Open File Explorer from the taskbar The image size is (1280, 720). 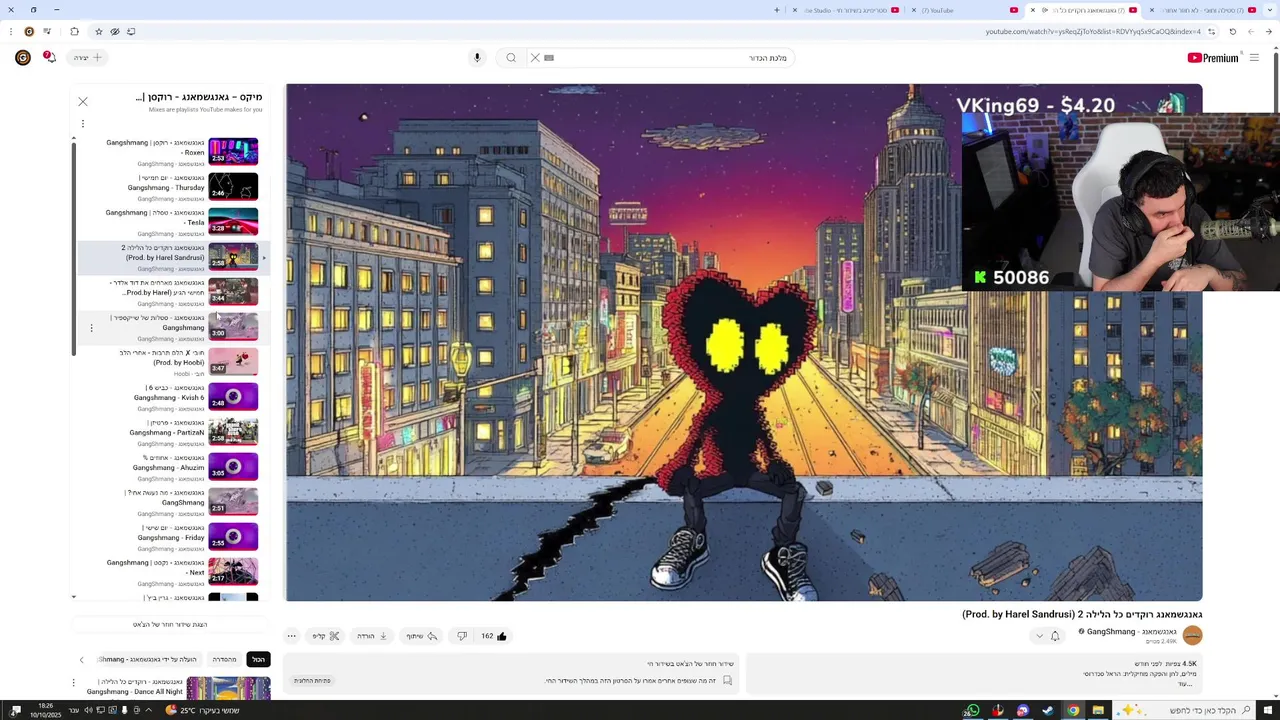point(1098,711)
